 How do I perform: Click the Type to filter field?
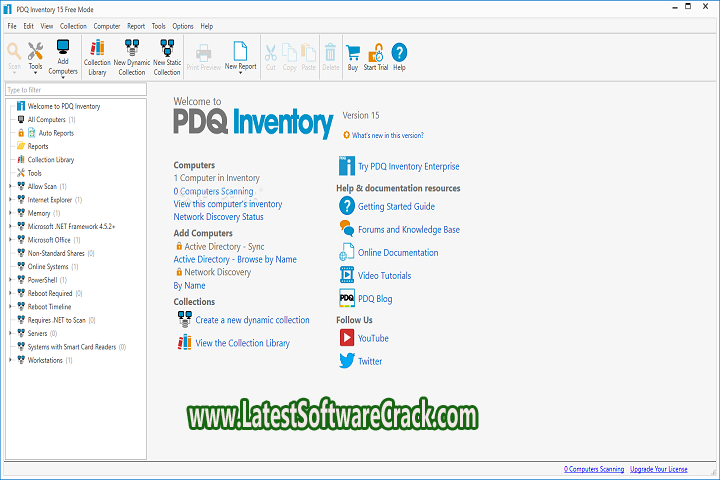pyautogui.click(x=75, y=89)
